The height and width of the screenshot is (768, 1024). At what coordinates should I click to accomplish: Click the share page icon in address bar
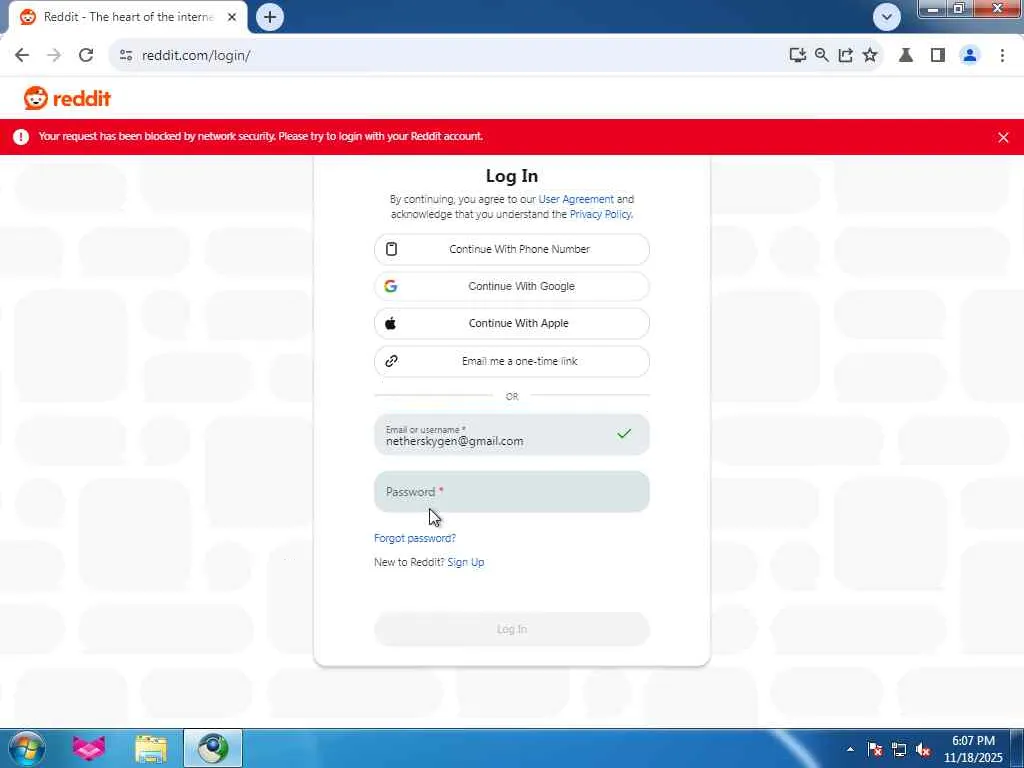846,56
